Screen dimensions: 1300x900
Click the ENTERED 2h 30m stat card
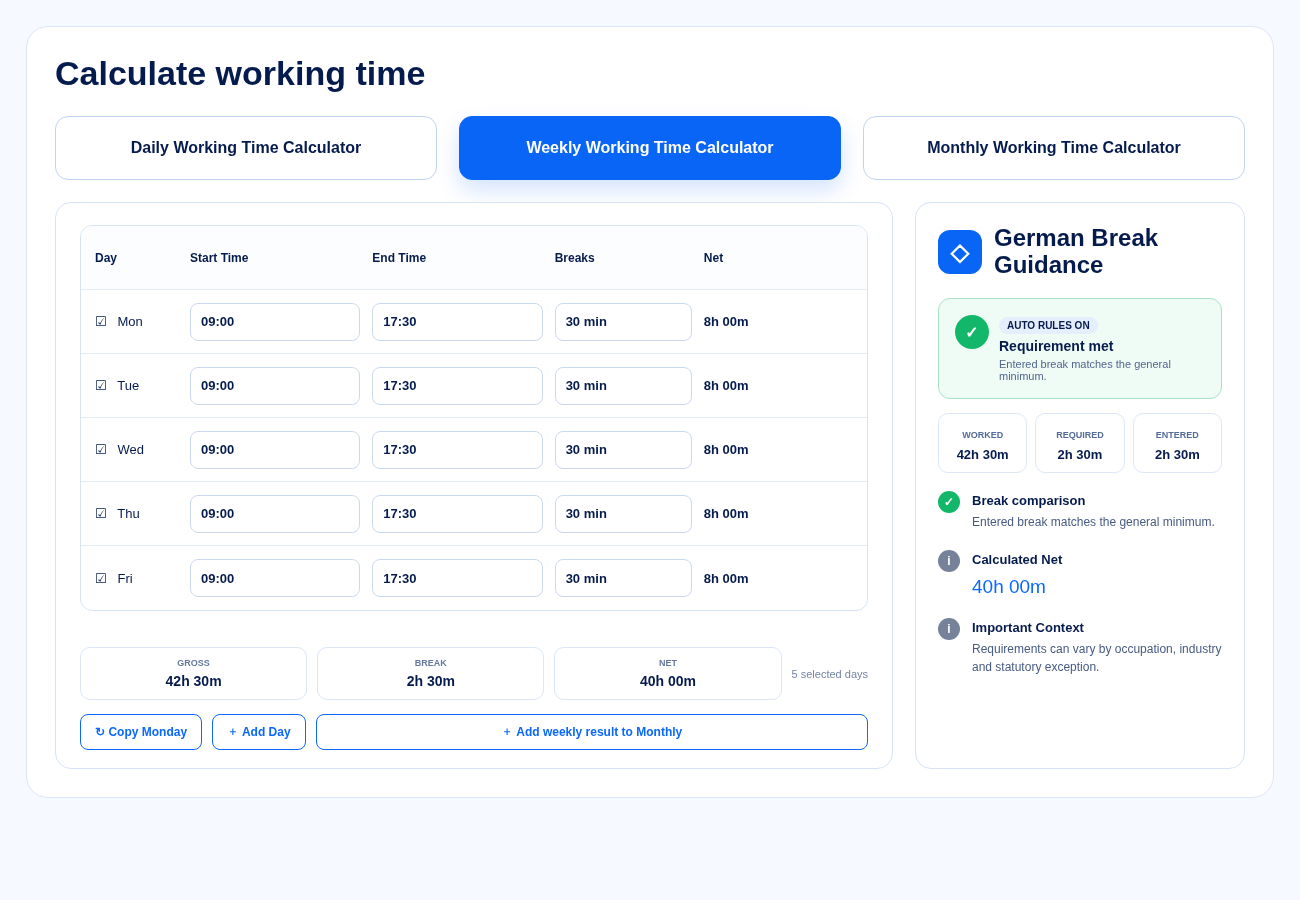click(x=1177, y=443)
